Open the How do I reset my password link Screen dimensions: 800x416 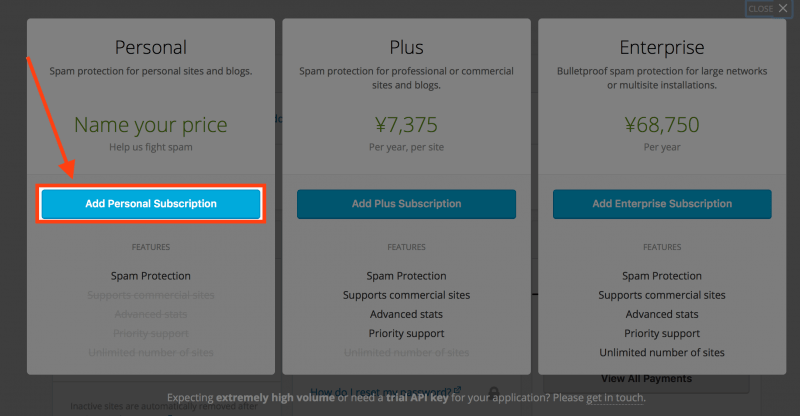pyautogui.click(x=381, y=392)
